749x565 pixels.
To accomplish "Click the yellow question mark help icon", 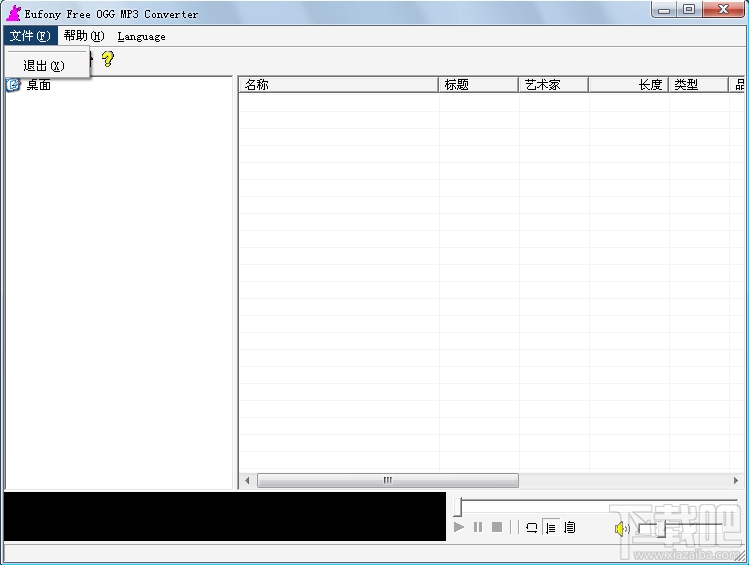I will (108, 59).
